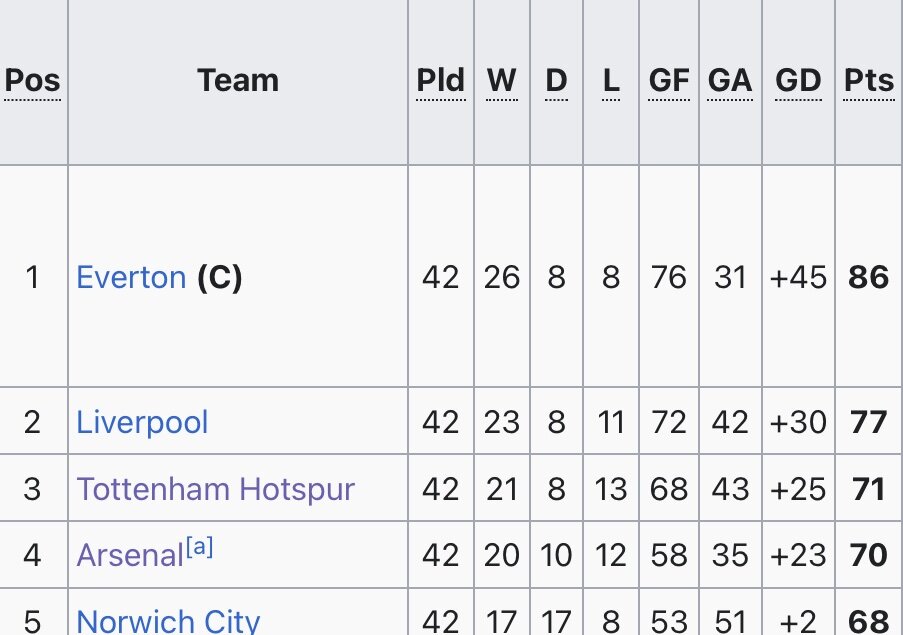Open the Arsenal team link

130,556
